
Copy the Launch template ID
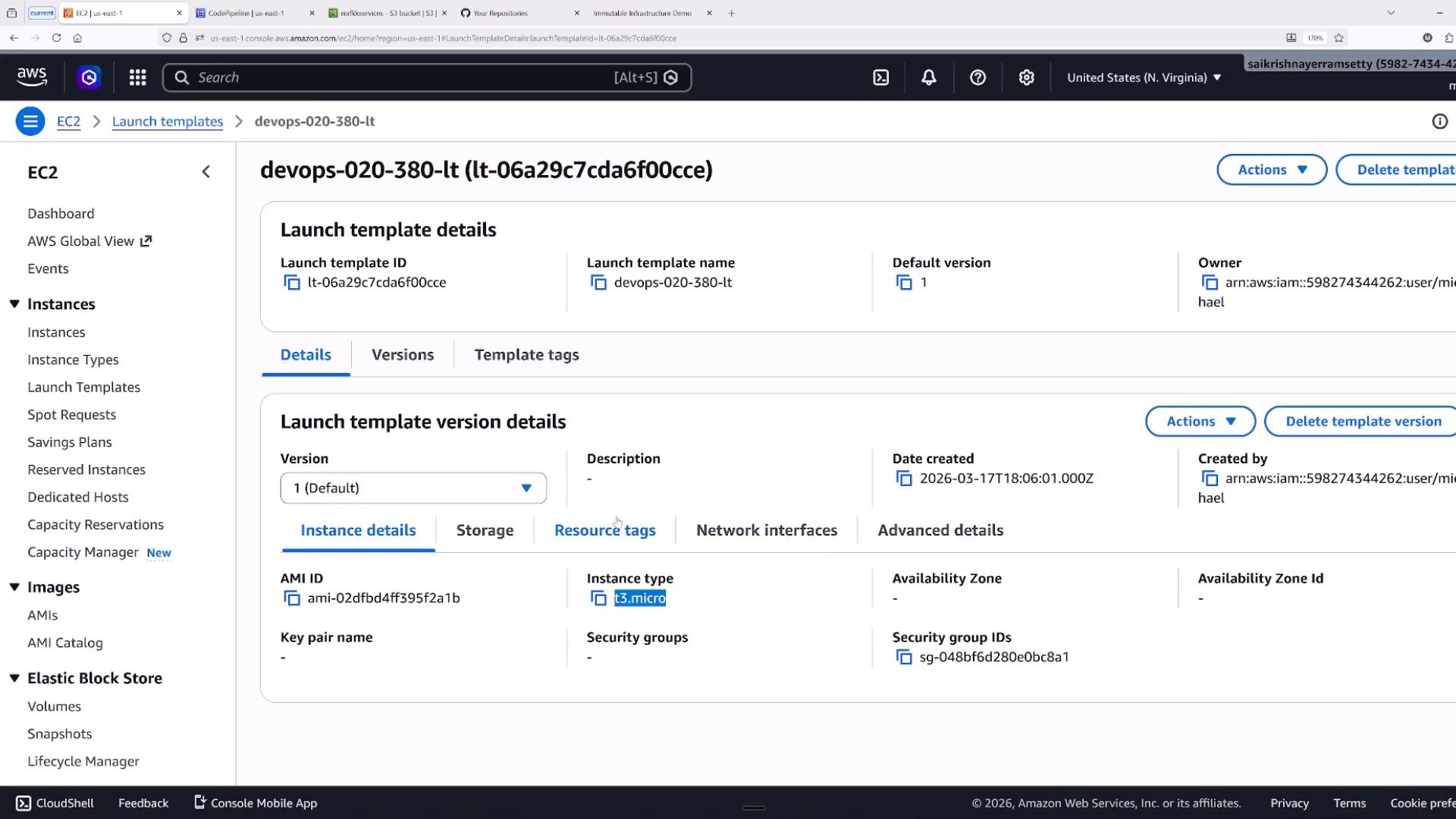[292, 283]
